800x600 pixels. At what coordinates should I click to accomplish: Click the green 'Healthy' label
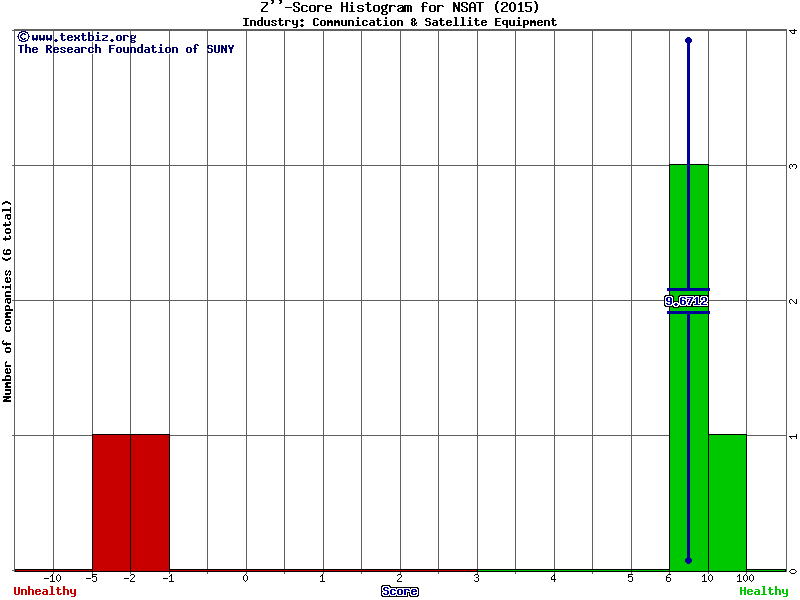coord(764,591)
